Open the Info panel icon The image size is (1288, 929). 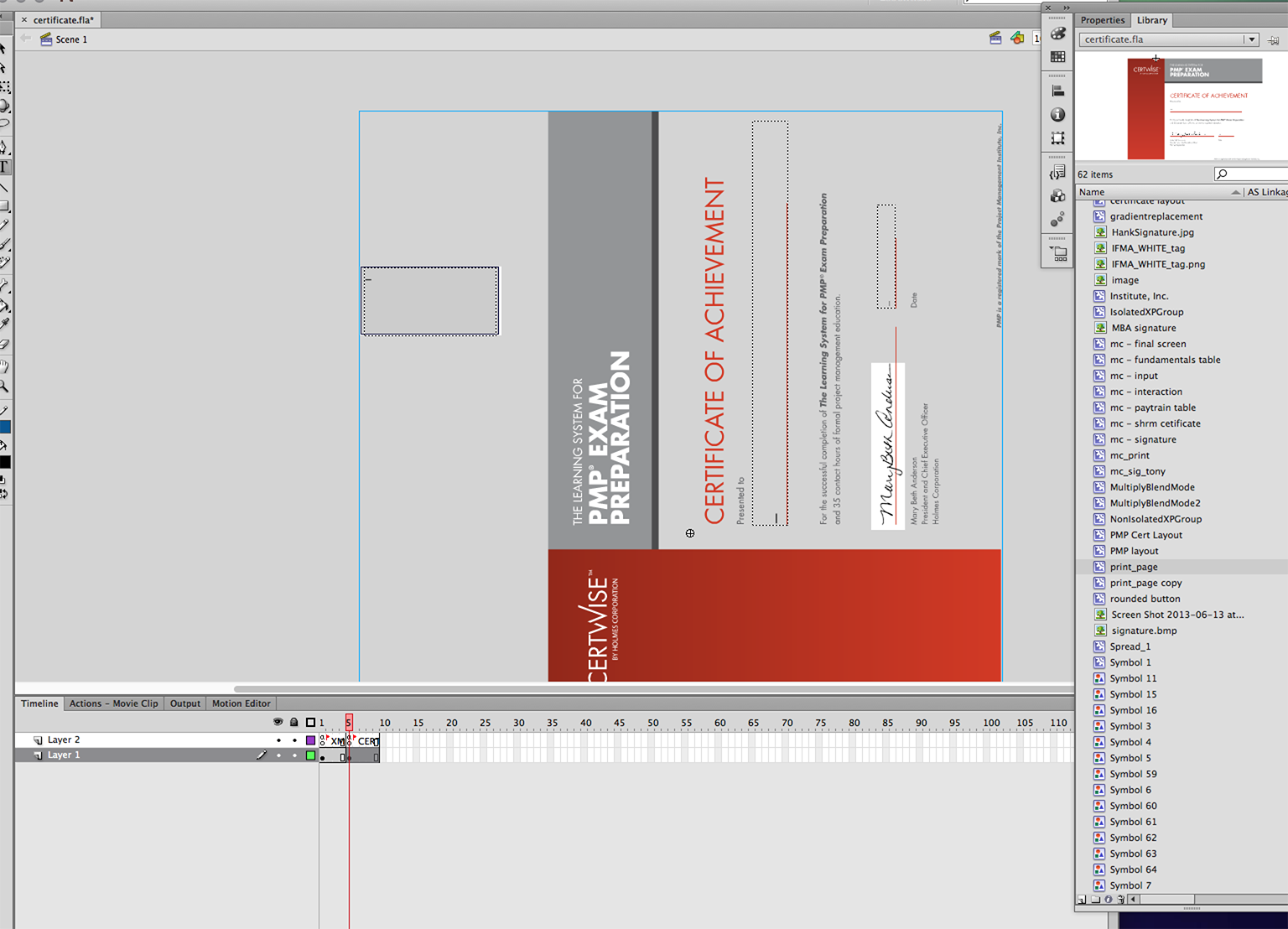[x=1058, y=114]
